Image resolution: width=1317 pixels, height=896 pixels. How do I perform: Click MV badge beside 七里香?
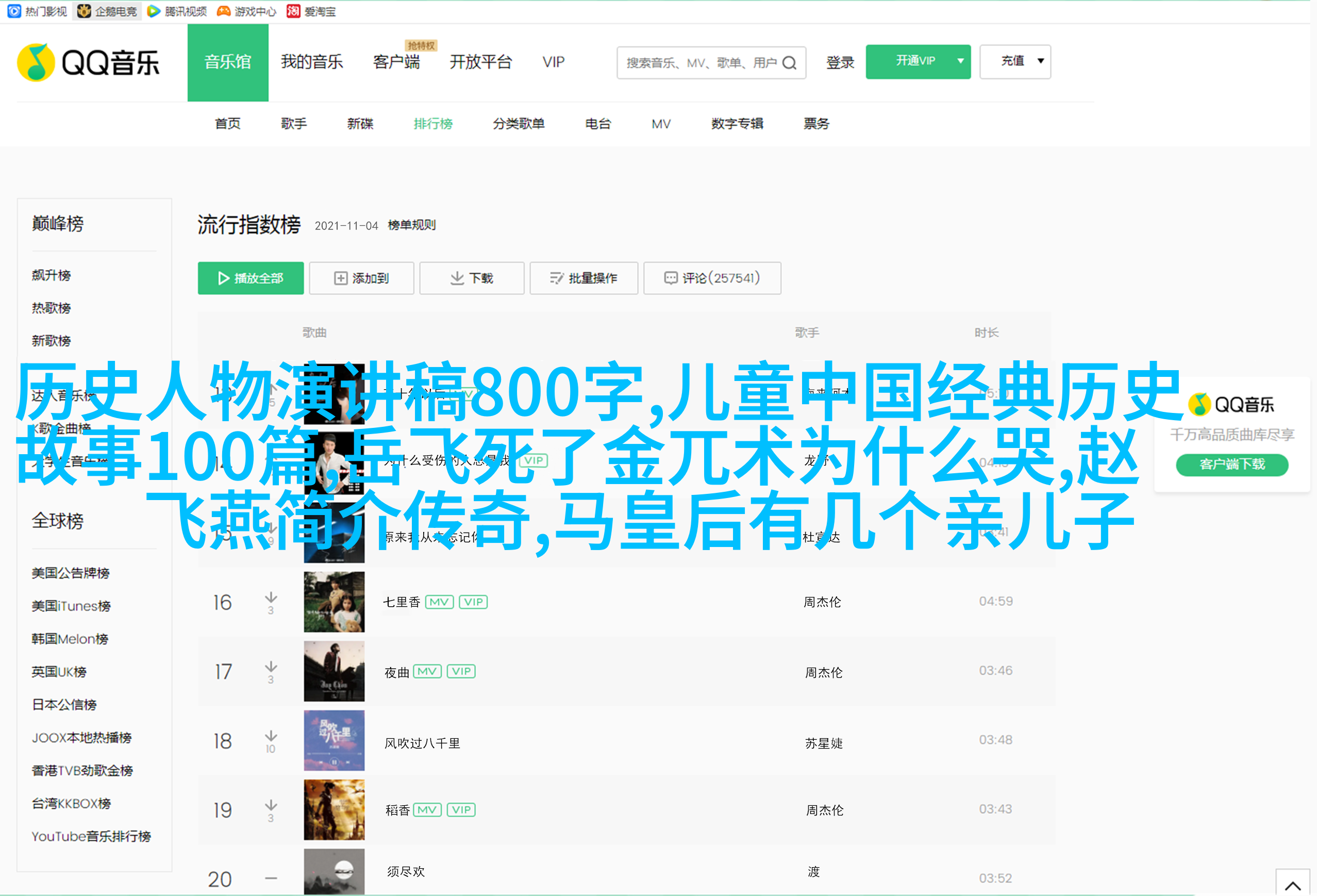[x=439, y=601]
